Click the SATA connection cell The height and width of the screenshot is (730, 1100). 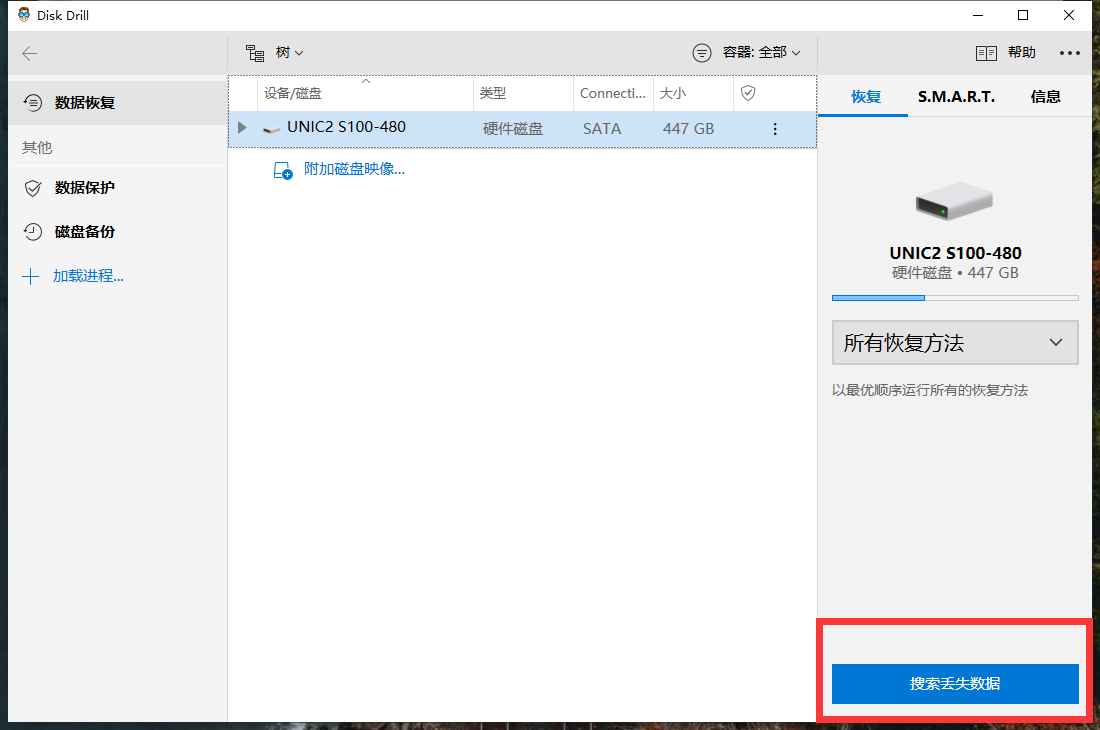click(x=602, y=129)
